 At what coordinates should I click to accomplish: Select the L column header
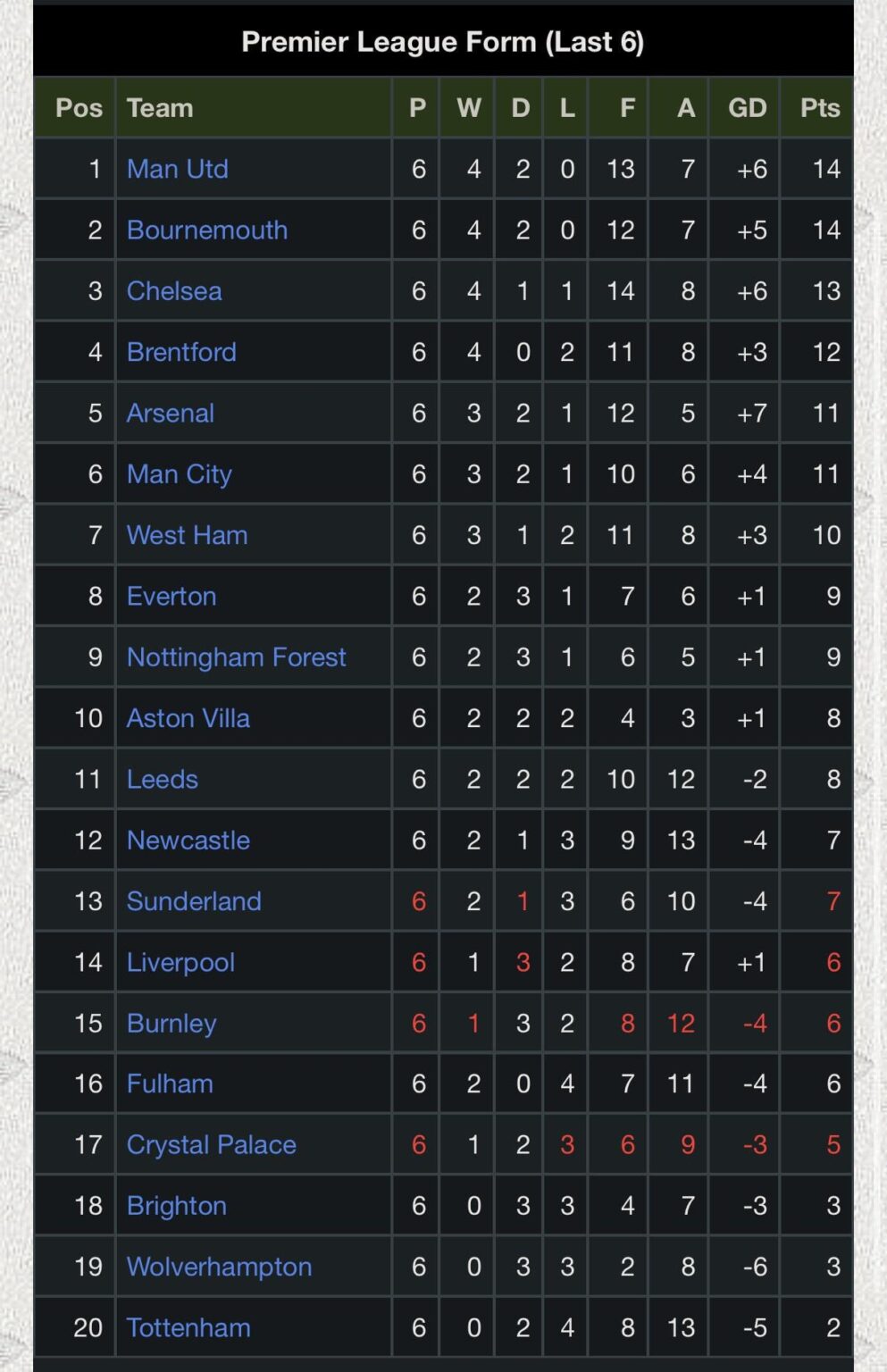pos(565,107)
